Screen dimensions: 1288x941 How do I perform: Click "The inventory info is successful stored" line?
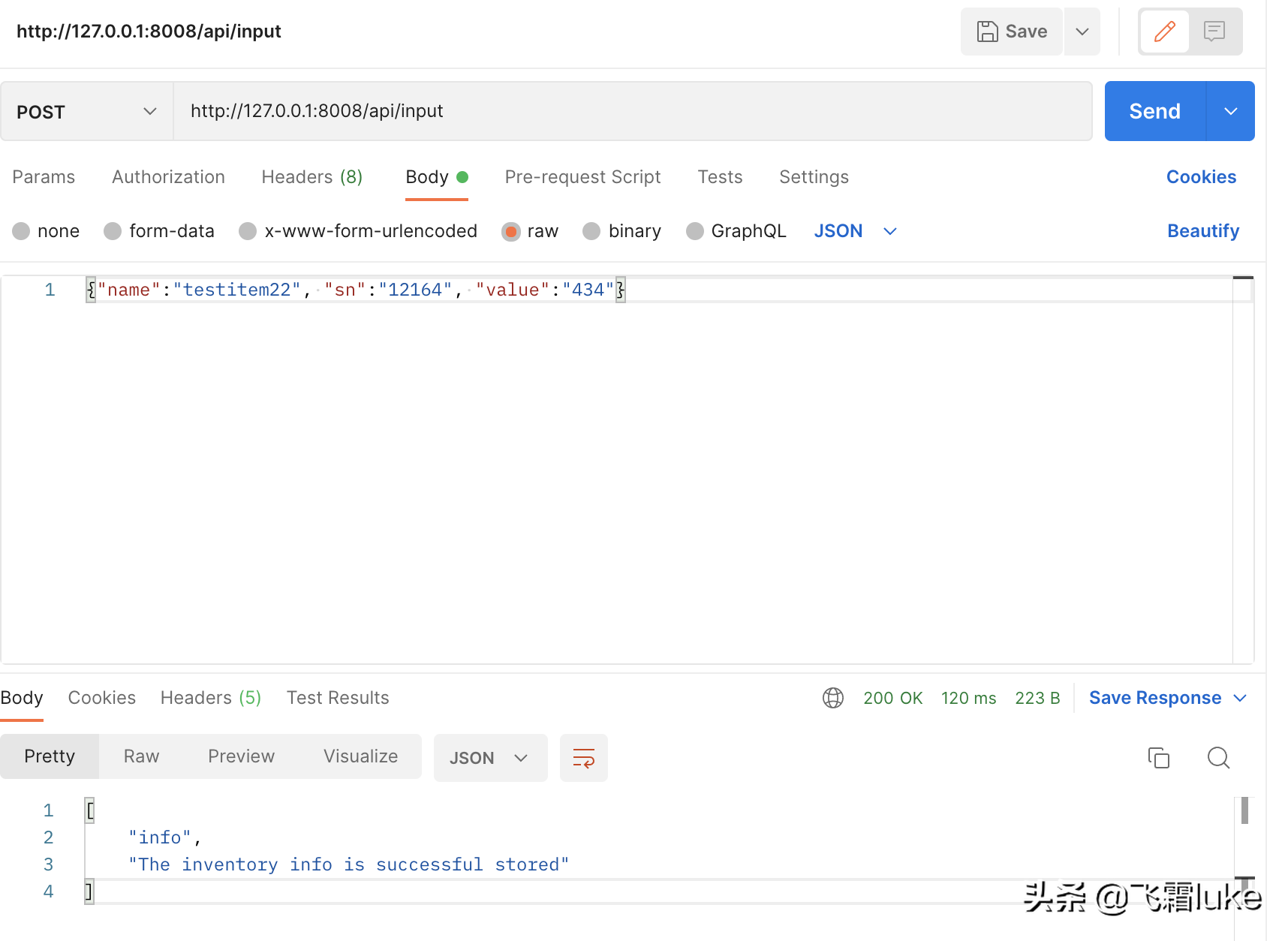tap(348, 864)
